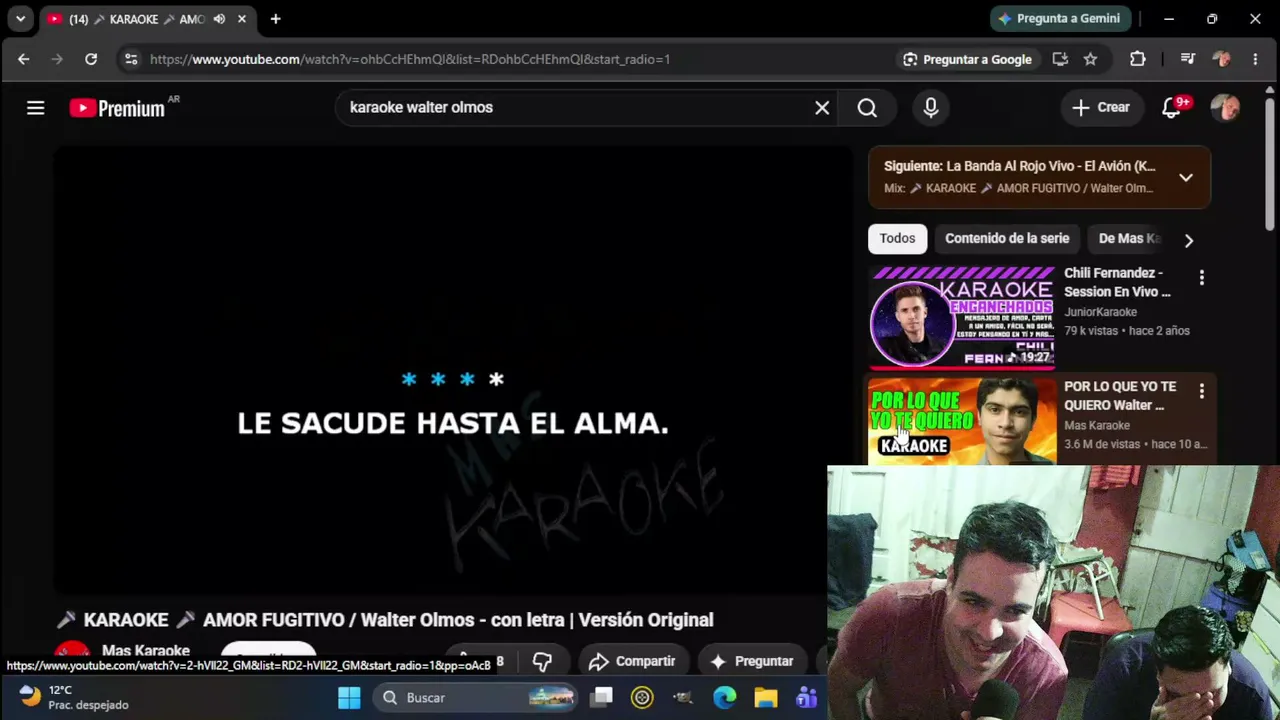Open the YouTube guide hamburger menu

(35, 108)
